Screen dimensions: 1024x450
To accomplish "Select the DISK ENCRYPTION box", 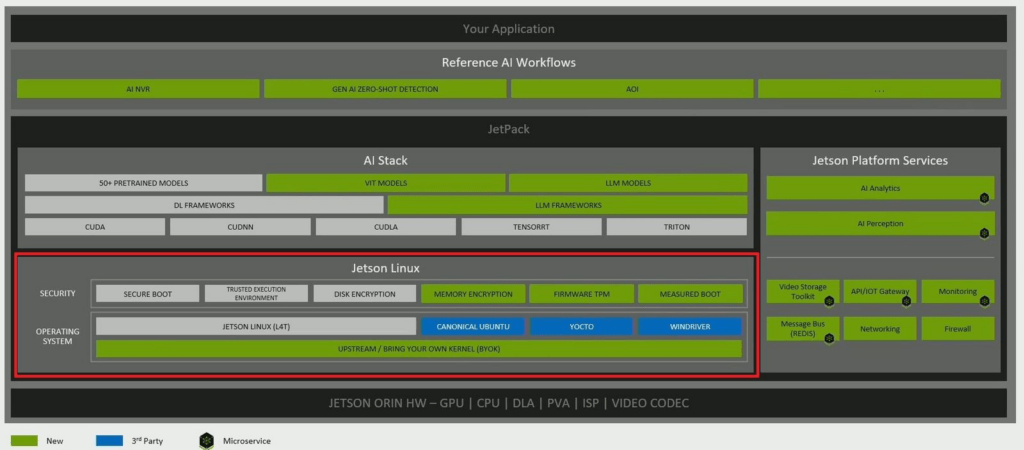I will (x=364, y=294).
